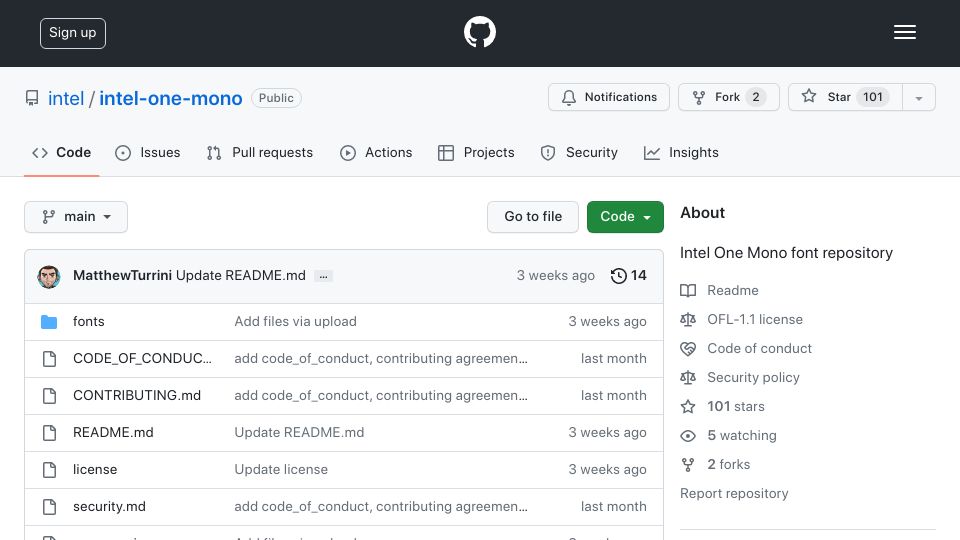Image resolution: width=960 pixels, height=540 pixels.
Task: Click the MatthewTurrini author name
Action: tap(122, 276)
